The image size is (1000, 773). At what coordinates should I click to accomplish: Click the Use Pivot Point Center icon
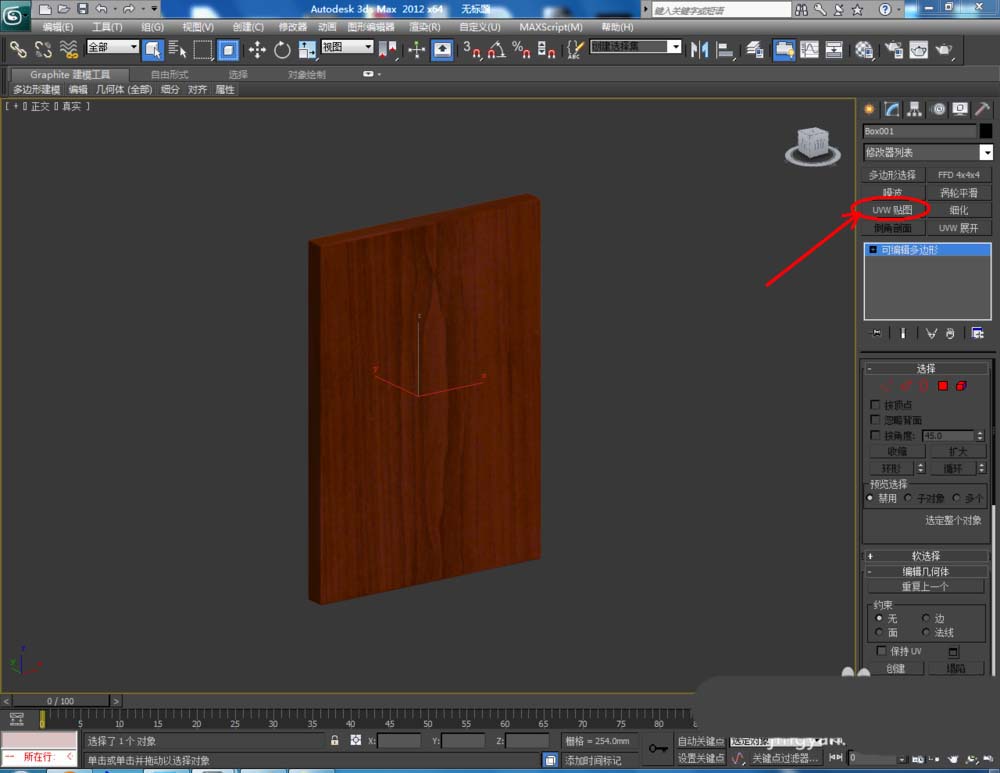tap(387, 49)
